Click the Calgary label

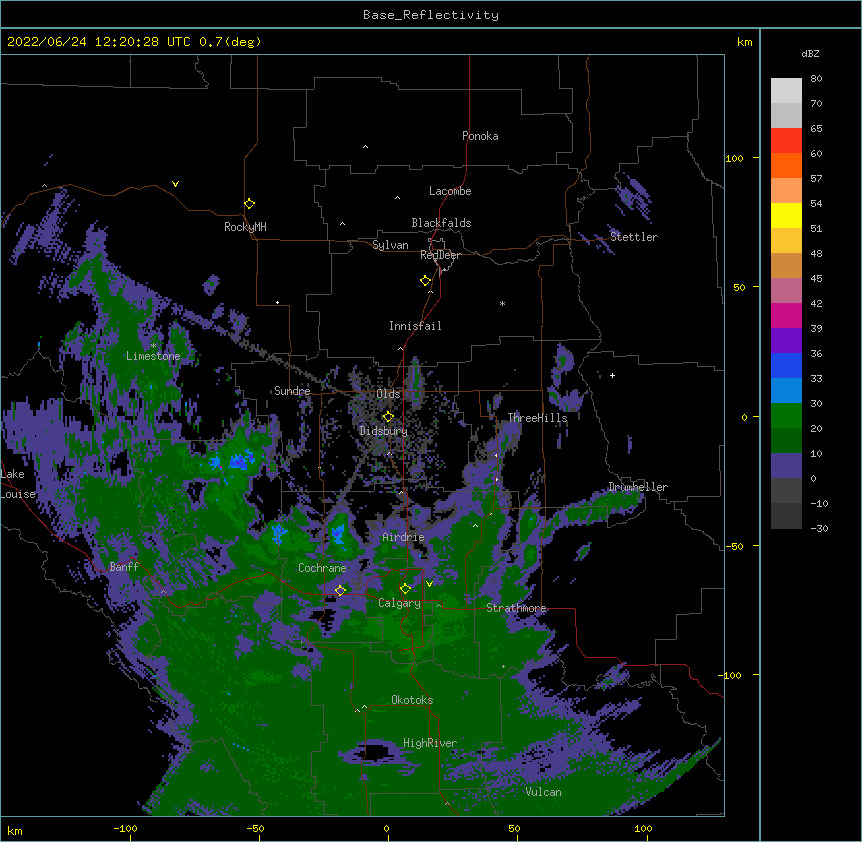[x=399, y=603]
